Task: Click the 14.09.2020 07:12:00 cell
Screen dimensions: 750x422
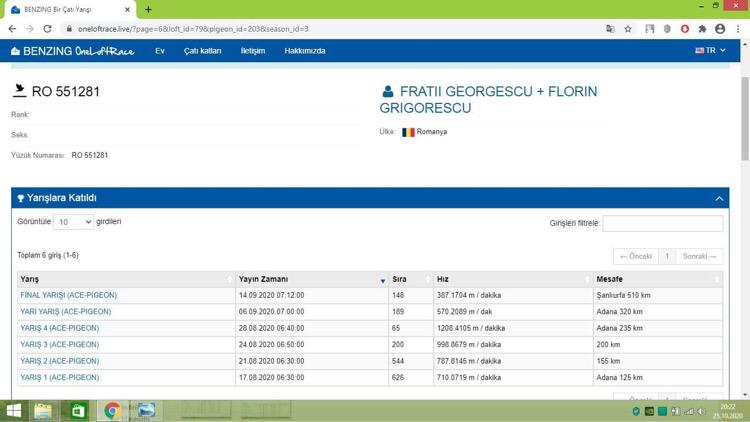Action: [312, 295]
